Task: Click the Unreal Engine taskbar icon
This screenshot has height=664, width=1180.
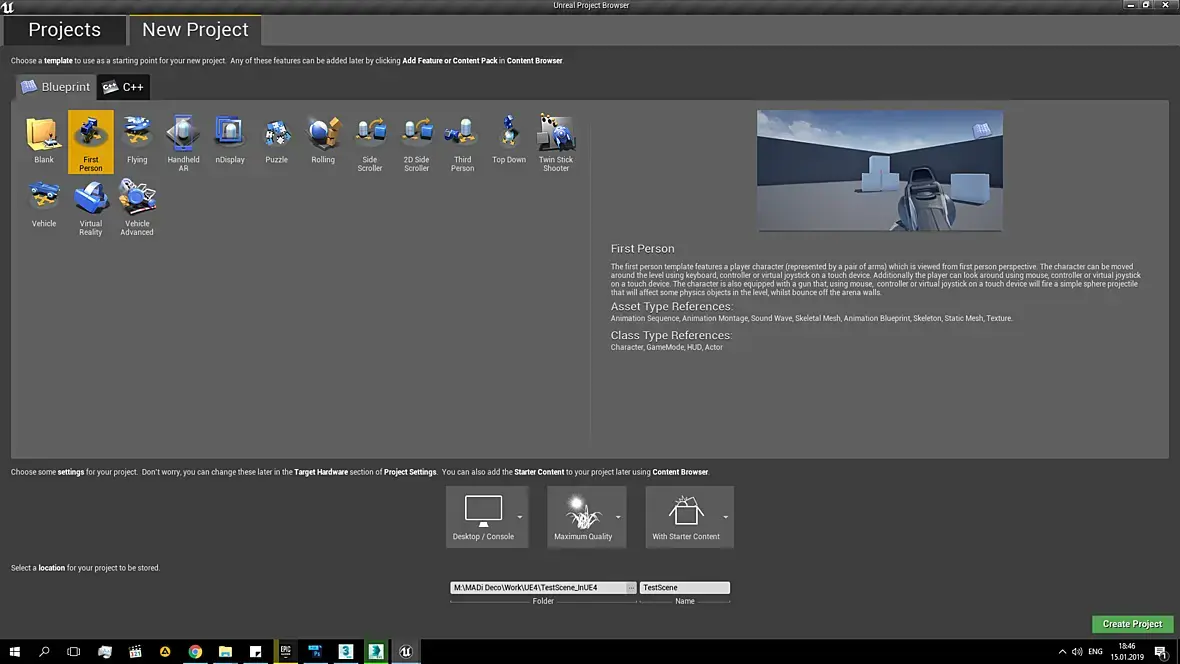Action: tap(406, 651)
